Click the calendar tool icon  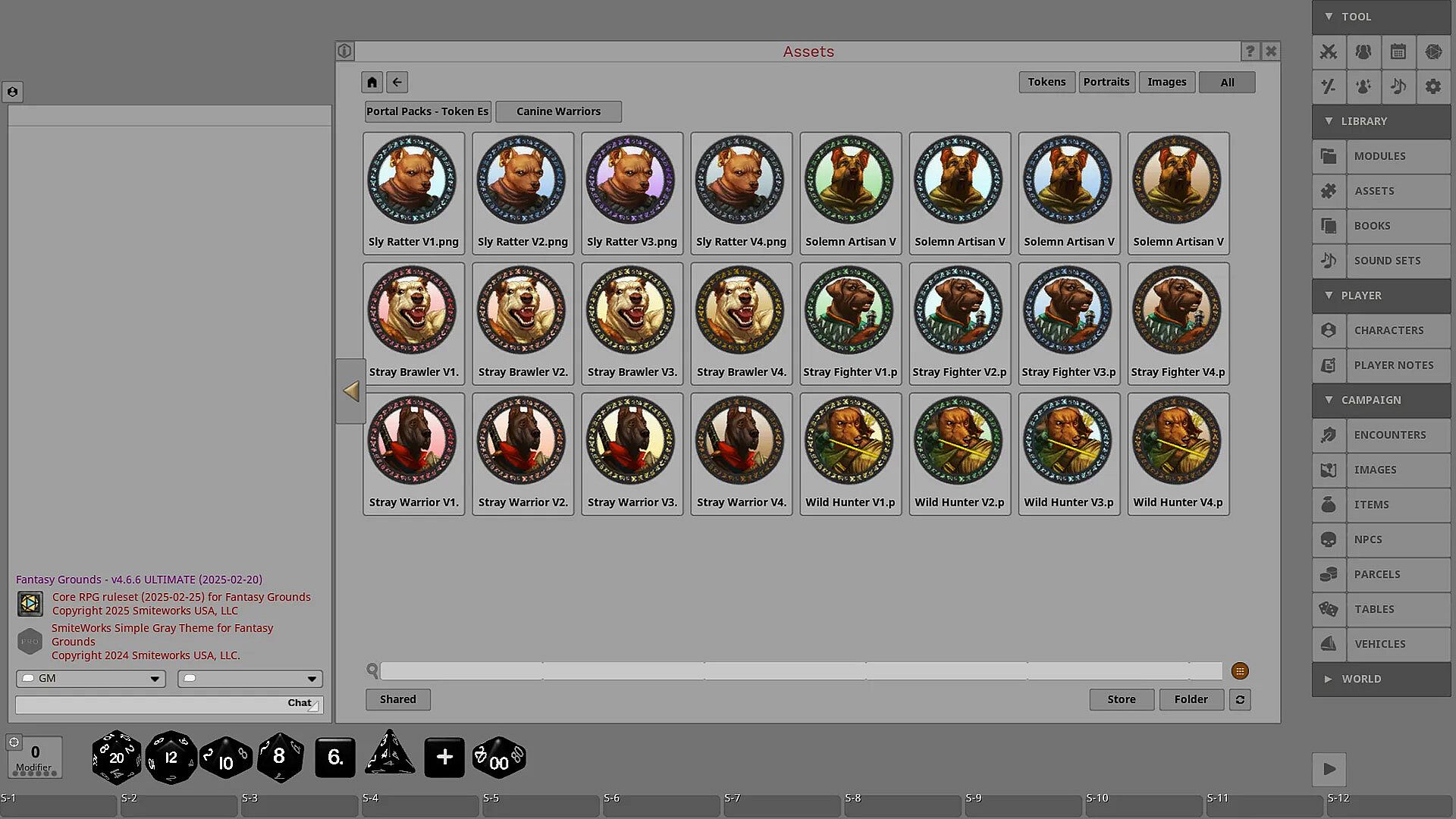(x=1398, y=52)
